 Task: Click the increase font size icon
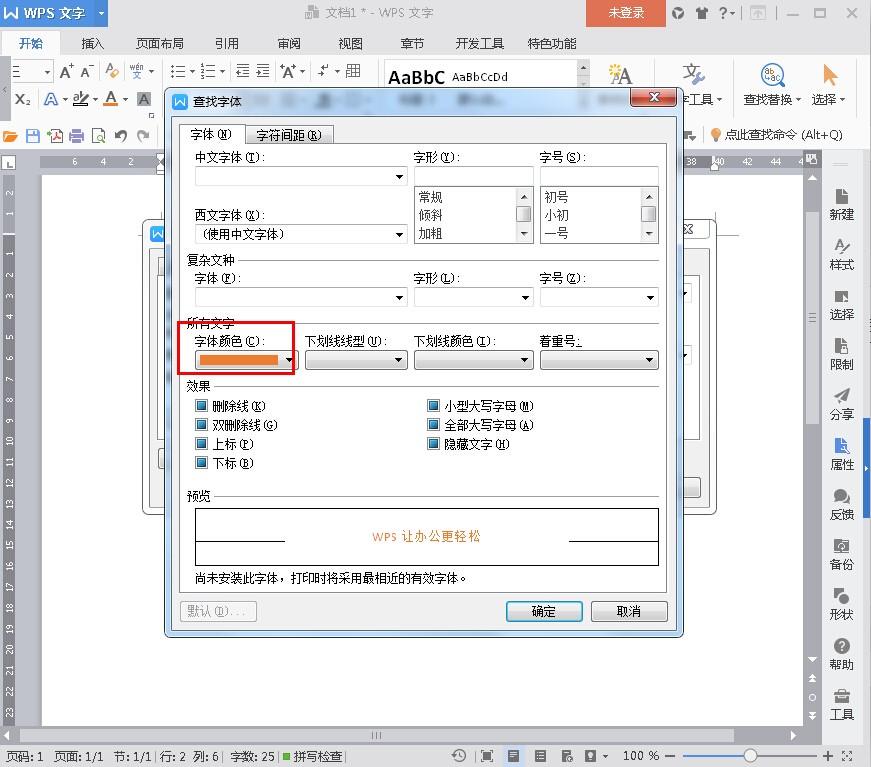coord(67,71)
